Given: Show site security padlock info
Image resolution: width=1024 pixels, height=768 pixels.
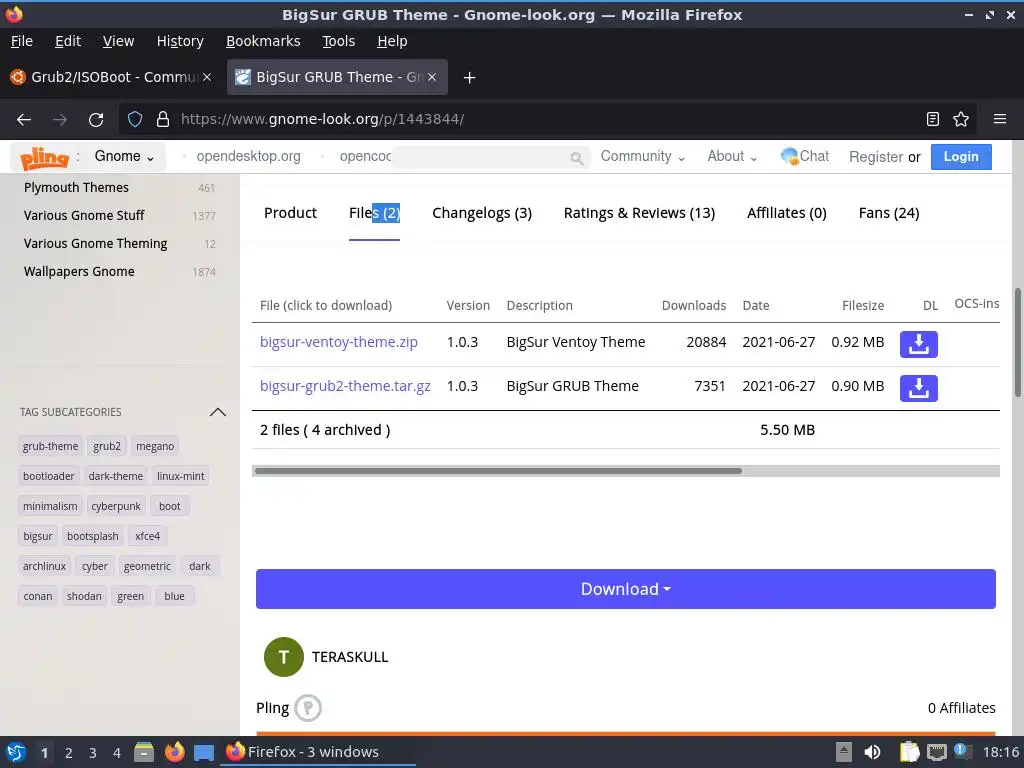Looking at the screenshot, I should (x=163, y=120).
